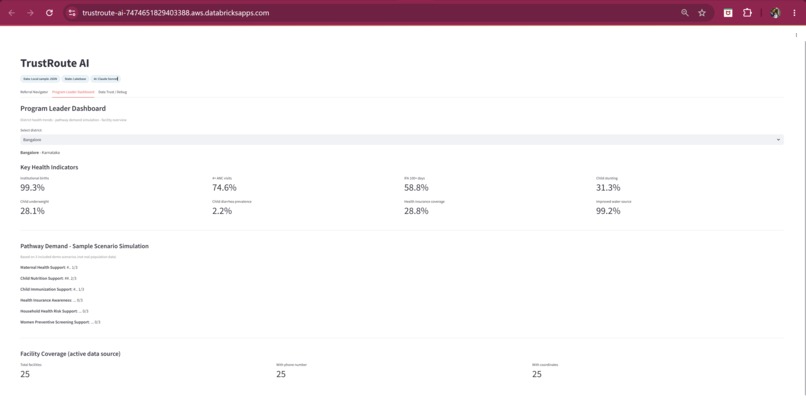Click the Health Insurance Awareness row
This screenshot has width=806, height=408.
coord(51,300)
